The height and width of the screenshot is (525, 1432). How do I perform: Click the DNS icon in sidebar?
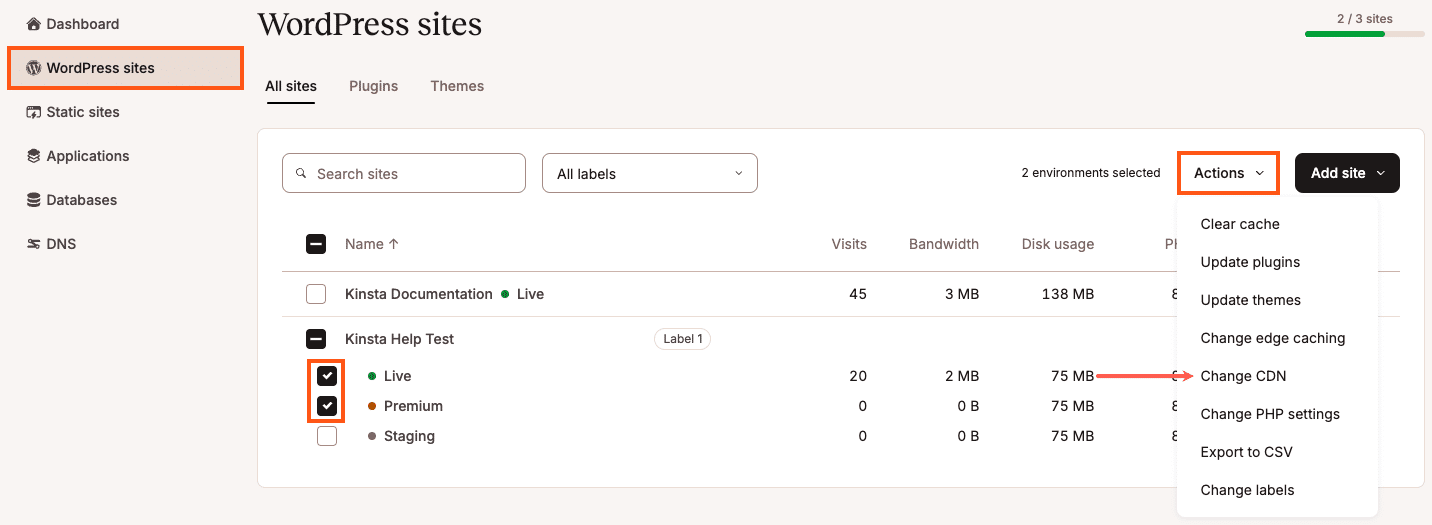[34, 244]
